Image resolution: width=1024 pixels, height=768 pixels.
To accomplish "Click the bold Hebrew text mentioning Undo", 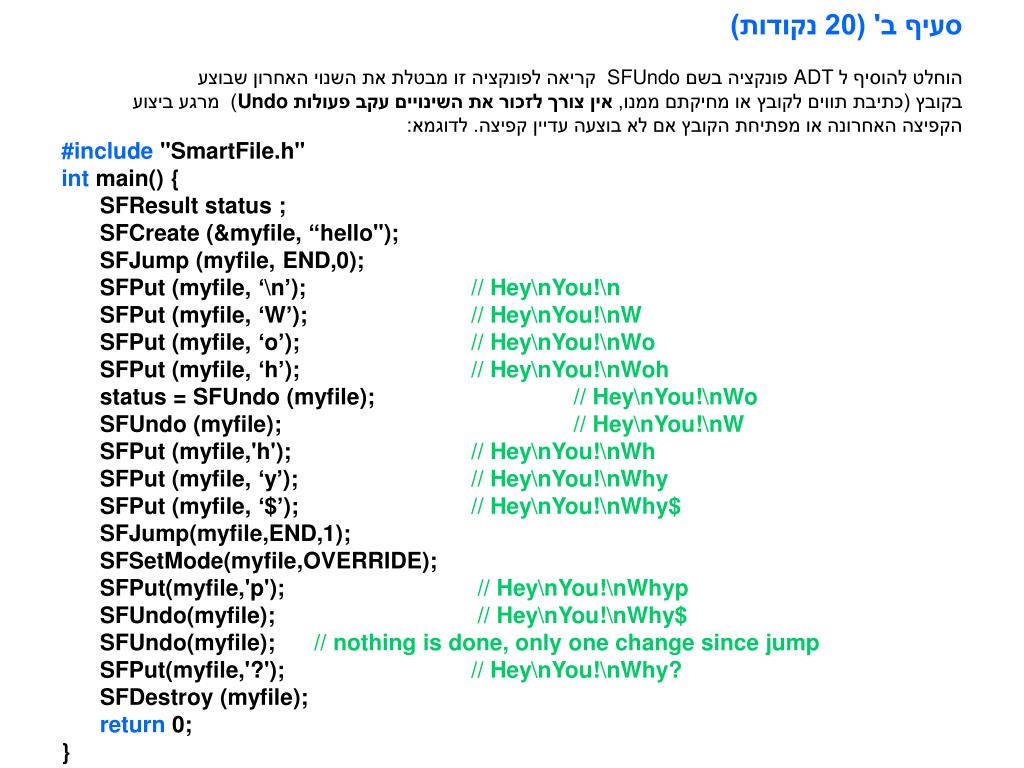I will pyautogui.click(x=426, y=103).
